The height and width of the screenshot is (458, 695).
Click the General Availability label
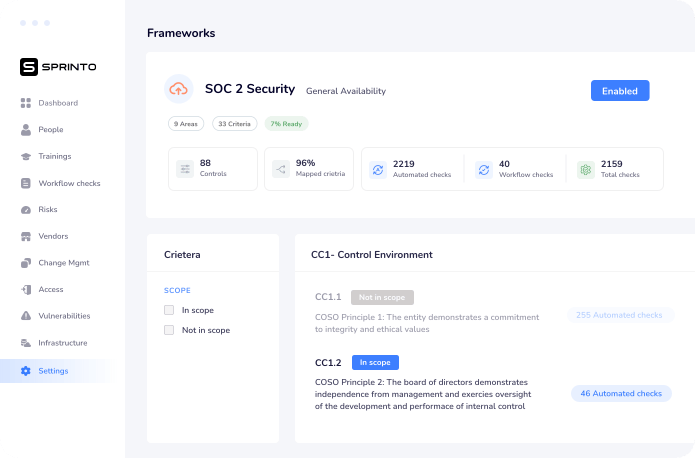346,91
